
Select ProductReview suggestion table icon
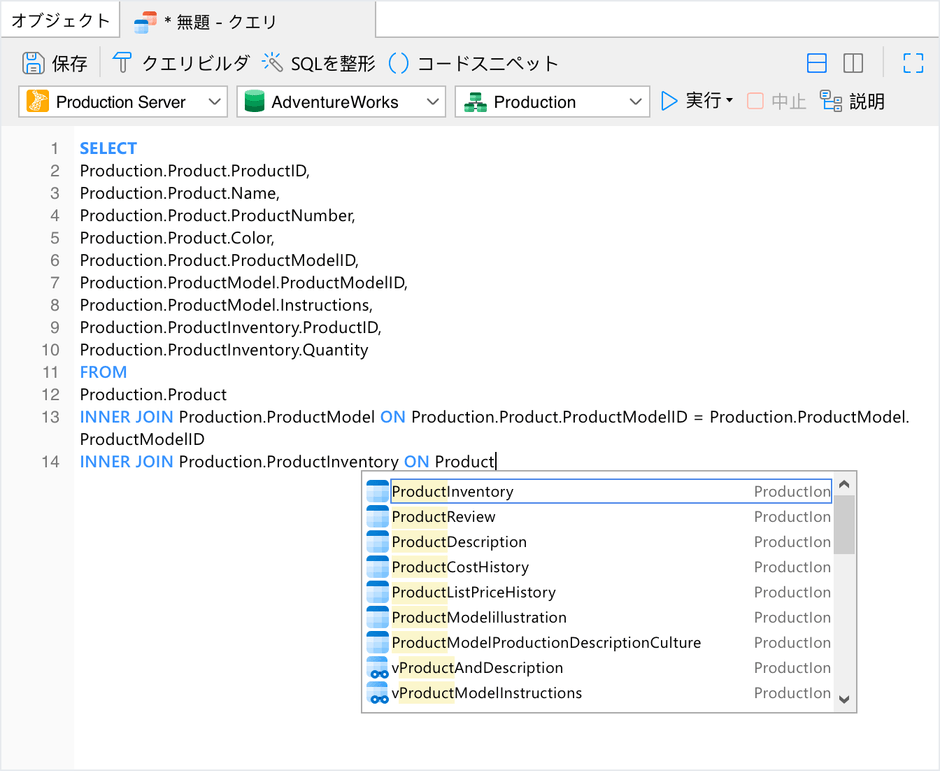377,517
